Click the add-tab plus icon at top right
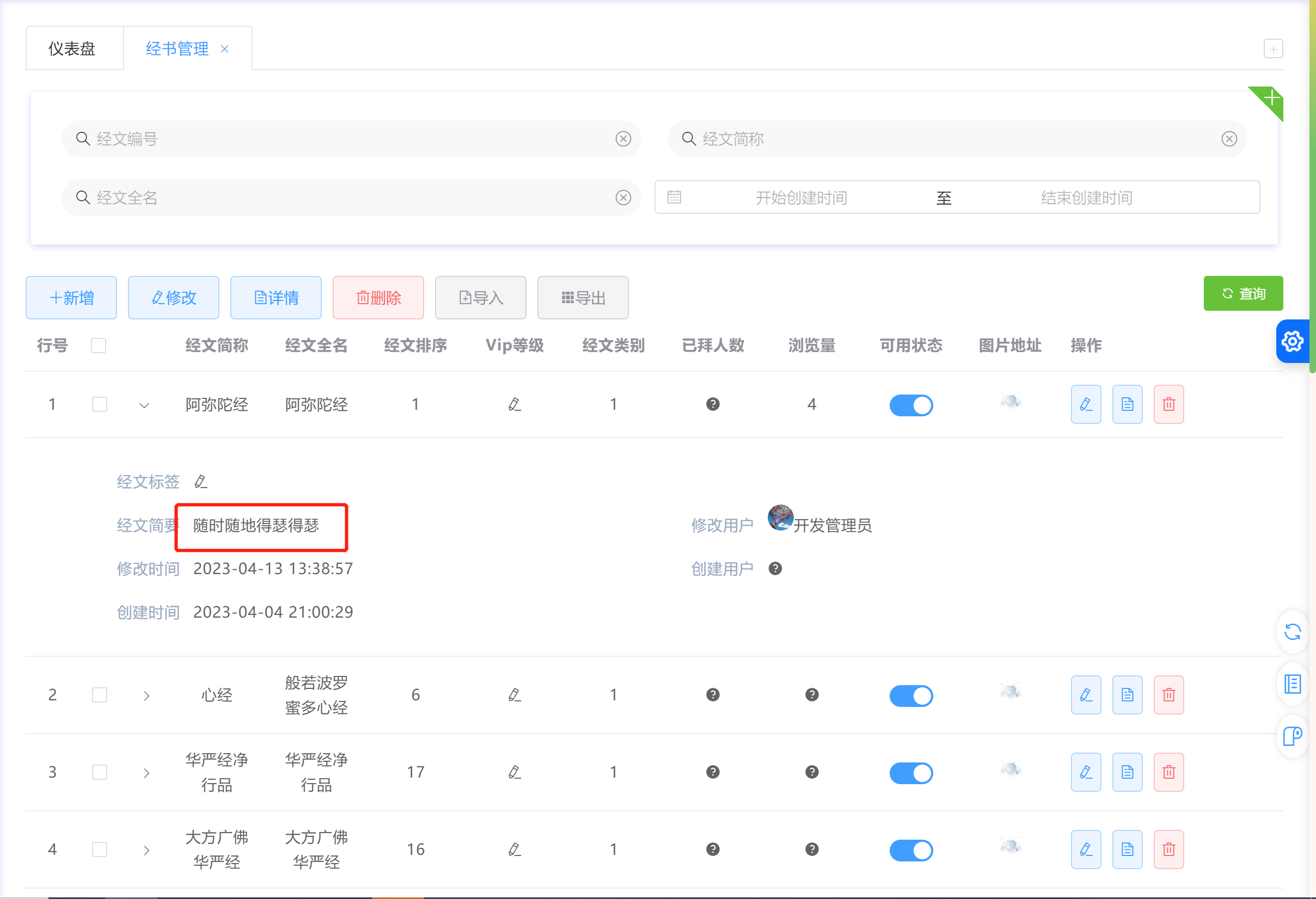 tap(1274, 48)
